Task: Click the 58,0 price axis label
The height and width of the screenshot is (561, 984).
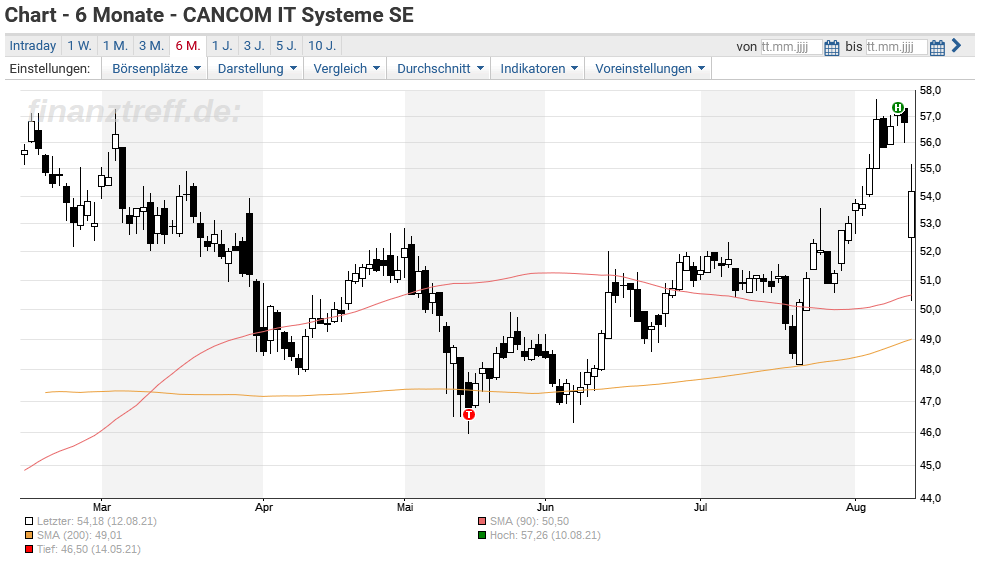Action: (930, 90)
